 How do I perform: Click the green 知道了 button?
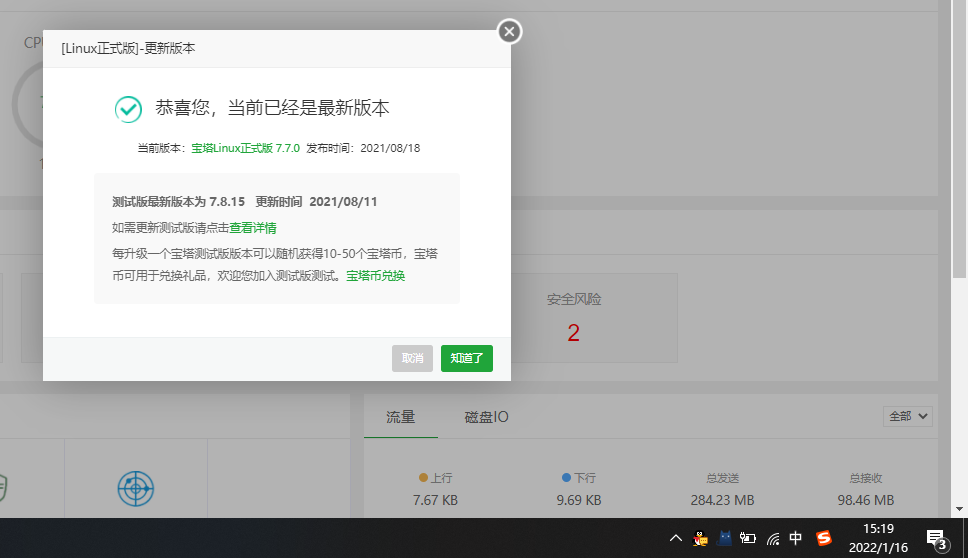[x=467, y=358]
